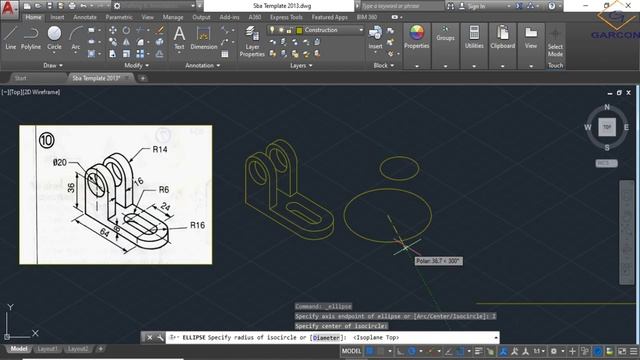Expand the Block panel
This screenshot has width=640, height=360.
pos(384,65)
